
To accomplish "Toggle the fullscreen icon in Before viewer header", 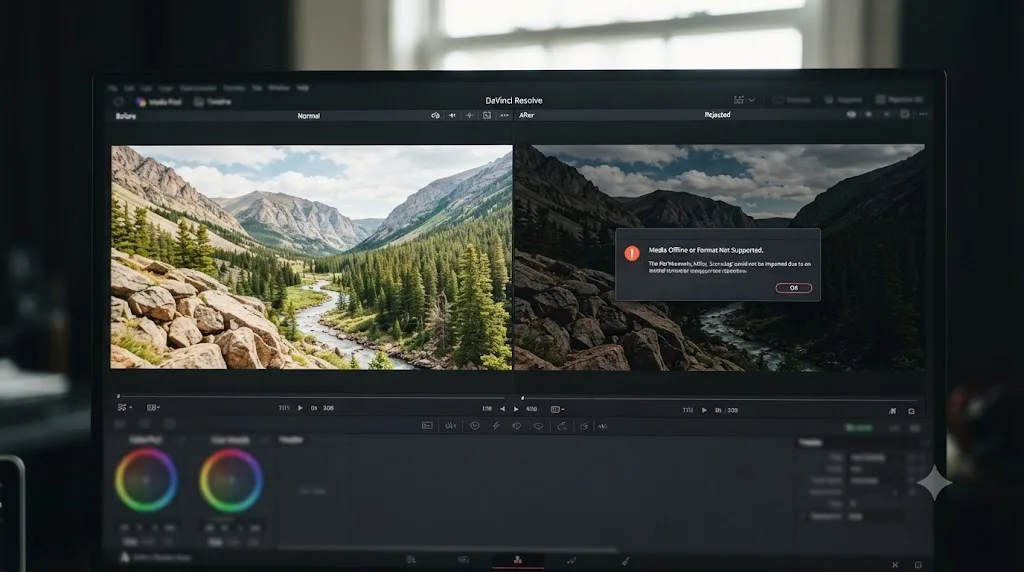I will (x=487, y=116).
